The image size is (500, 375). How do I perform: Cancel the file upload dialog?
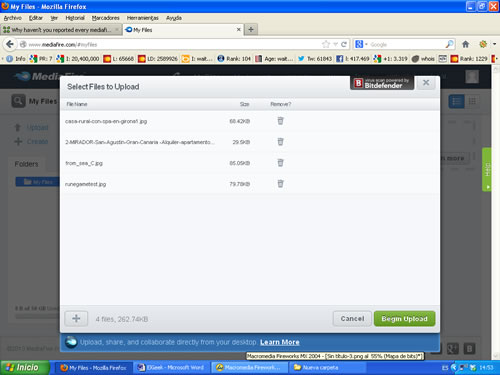tap(352, 319)
